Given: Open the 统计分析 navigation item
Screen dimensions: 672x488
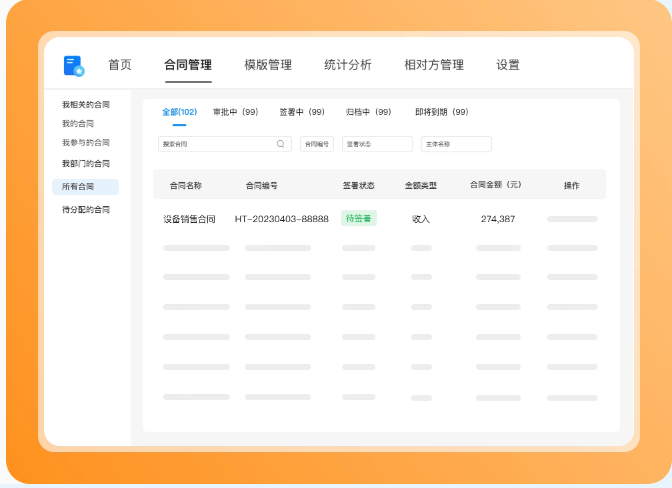Looking at the screenshot, I should pos(348,65).
